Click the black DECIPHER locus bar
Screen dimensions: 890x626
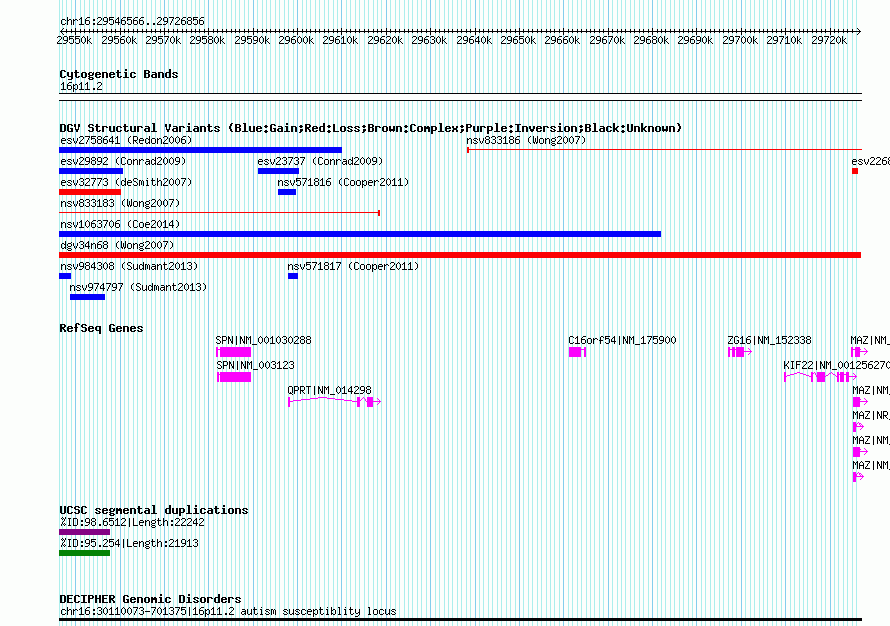[460, 620]
